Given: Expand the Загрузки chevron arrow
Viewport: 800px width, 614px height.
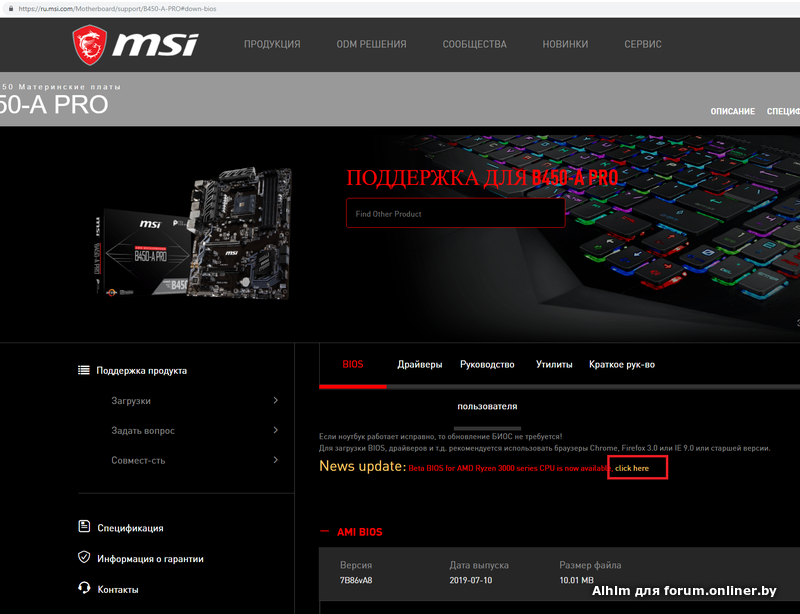Looking at the screenshot, I should [x=276, y=400].
